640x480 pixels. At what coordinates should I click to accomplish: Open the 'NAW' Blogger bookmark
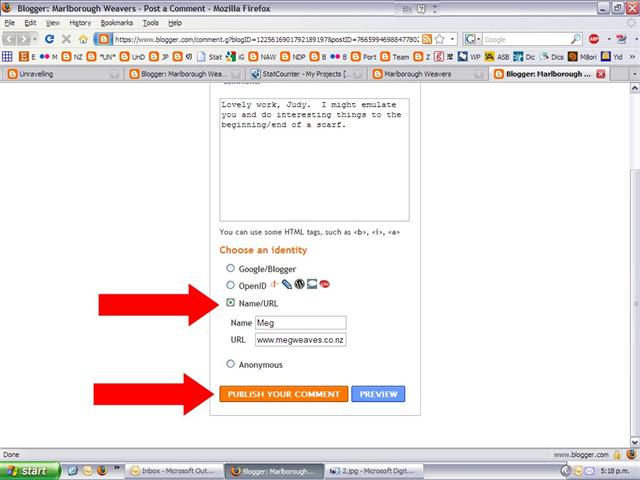tap(262, 57)
